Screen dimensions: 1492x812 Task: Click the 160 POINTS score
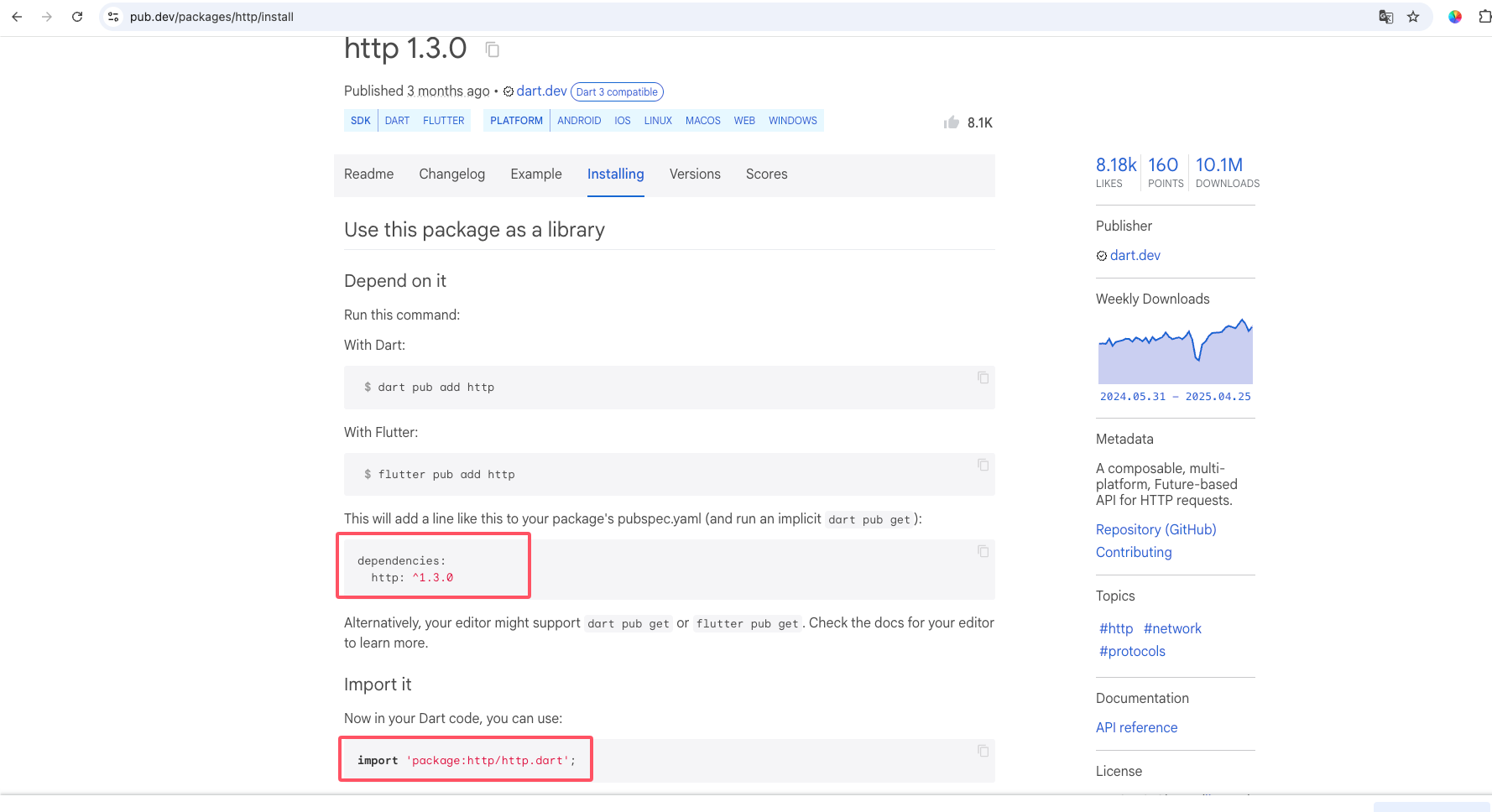[x=1165, y=172]
